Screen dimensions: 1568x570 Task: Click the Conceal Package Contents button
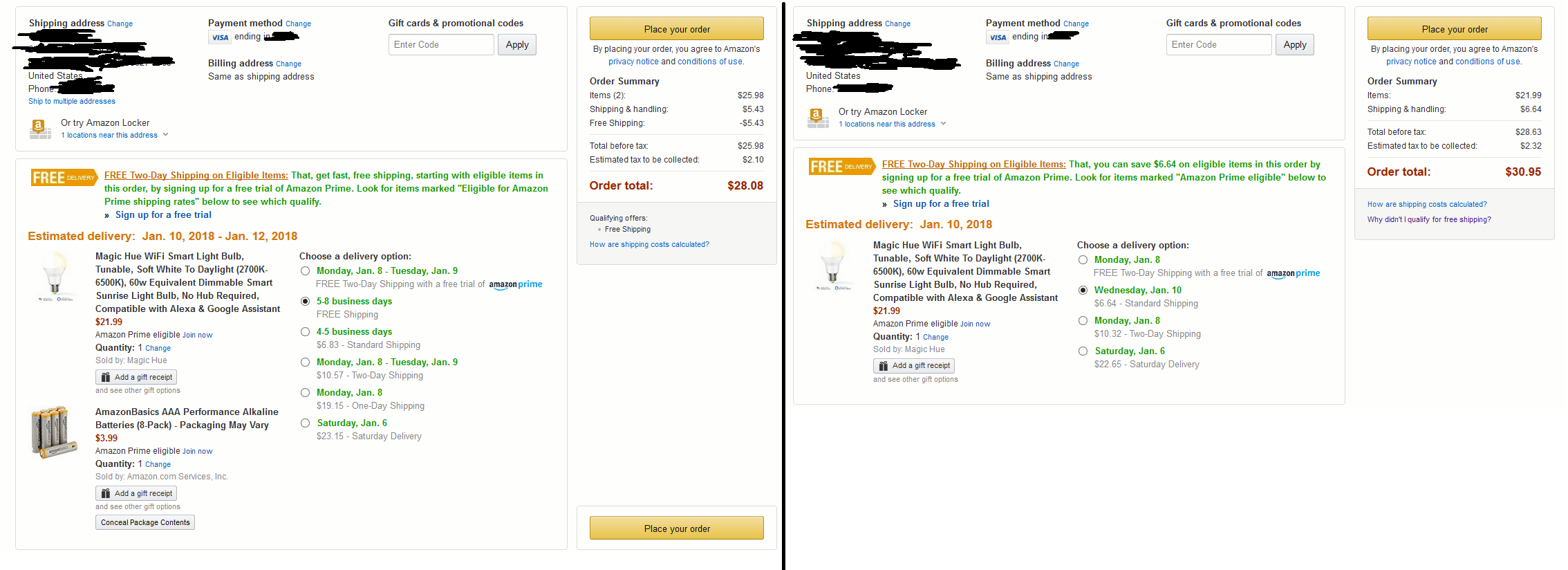pos(144,522)
